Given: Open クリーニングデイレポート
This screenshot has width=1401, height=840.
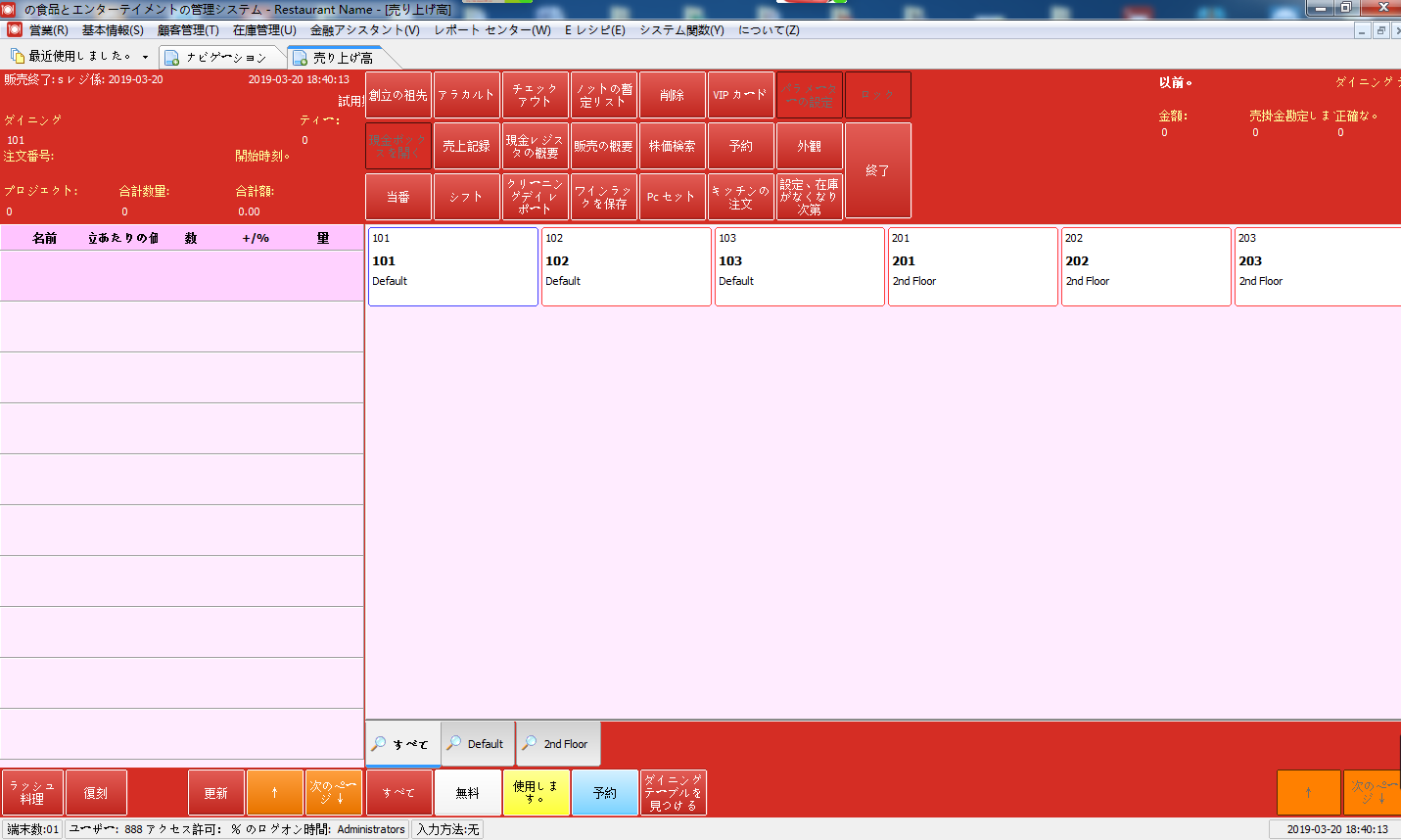Looking at the screenshot, I should (536, 197).
